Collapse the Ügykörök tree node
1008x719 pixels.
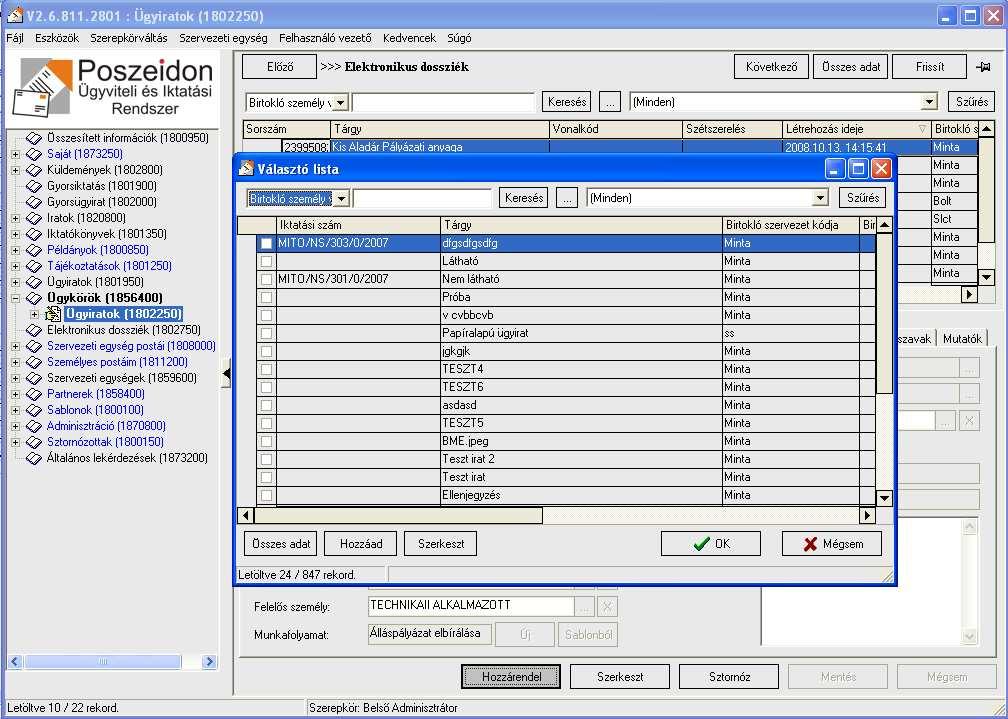pos(15,298)
